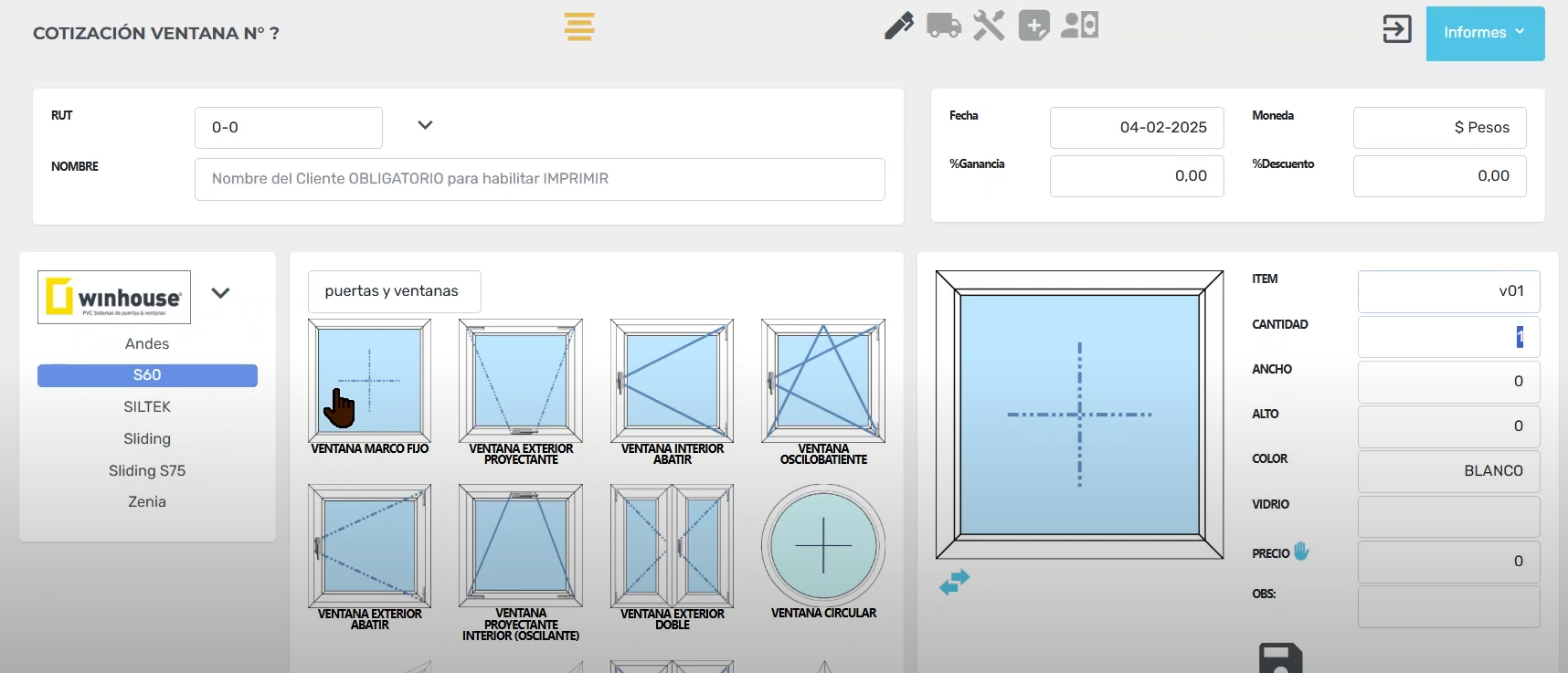This screenshot has height=673, width=1568.
Task: Select the Zenia series in list
Action: tap(147, 501)
